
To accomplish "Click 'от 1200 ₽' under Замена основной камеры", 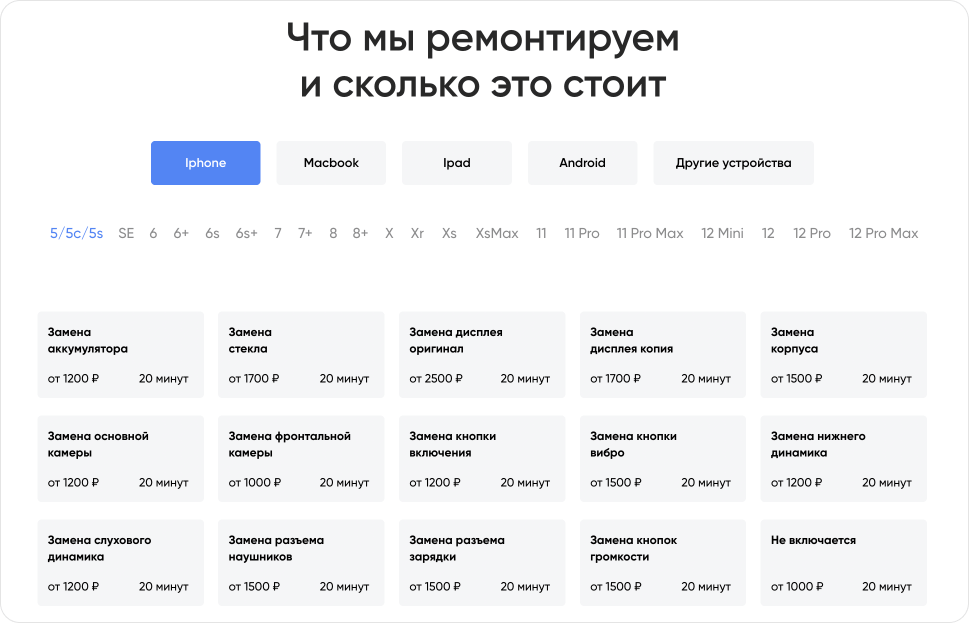I will coord(73,482).
